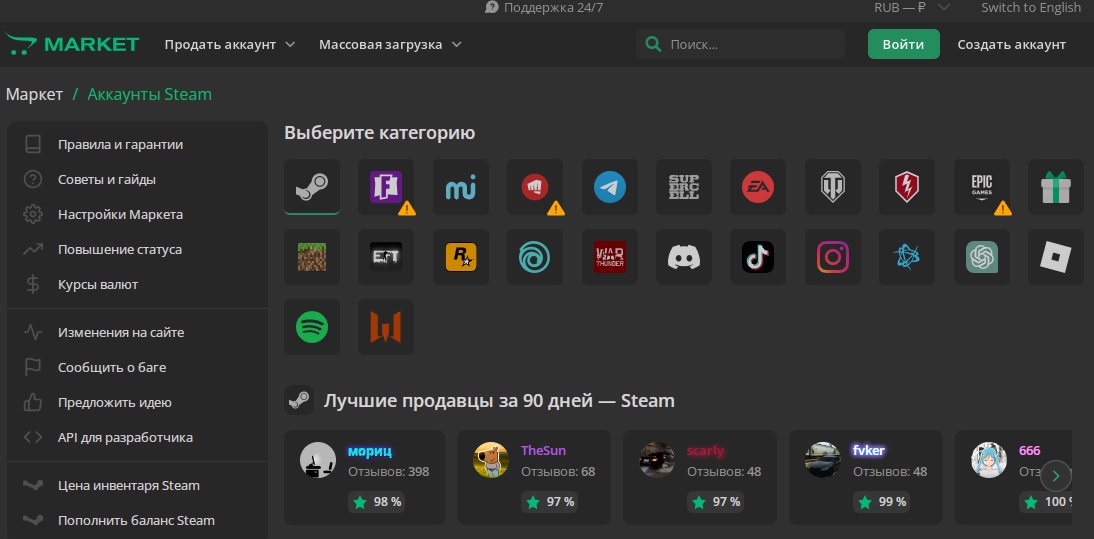Expand the Массовая загрузка dropdown
The width and height of the screenshot is (1094, 539).
pos(390,44)
